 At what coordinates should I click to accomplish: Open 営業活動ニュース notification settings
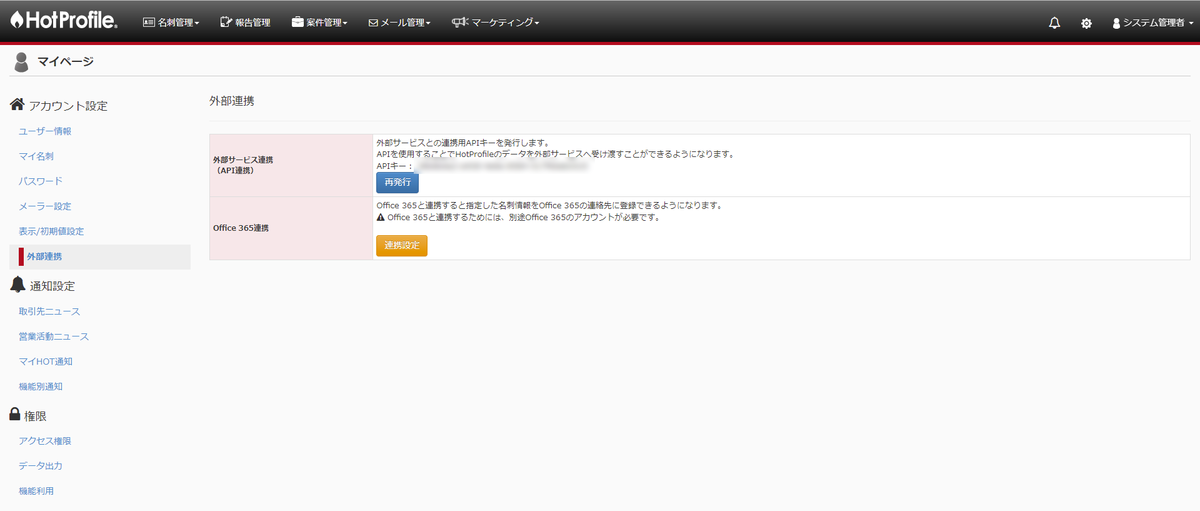click(54, 336)
